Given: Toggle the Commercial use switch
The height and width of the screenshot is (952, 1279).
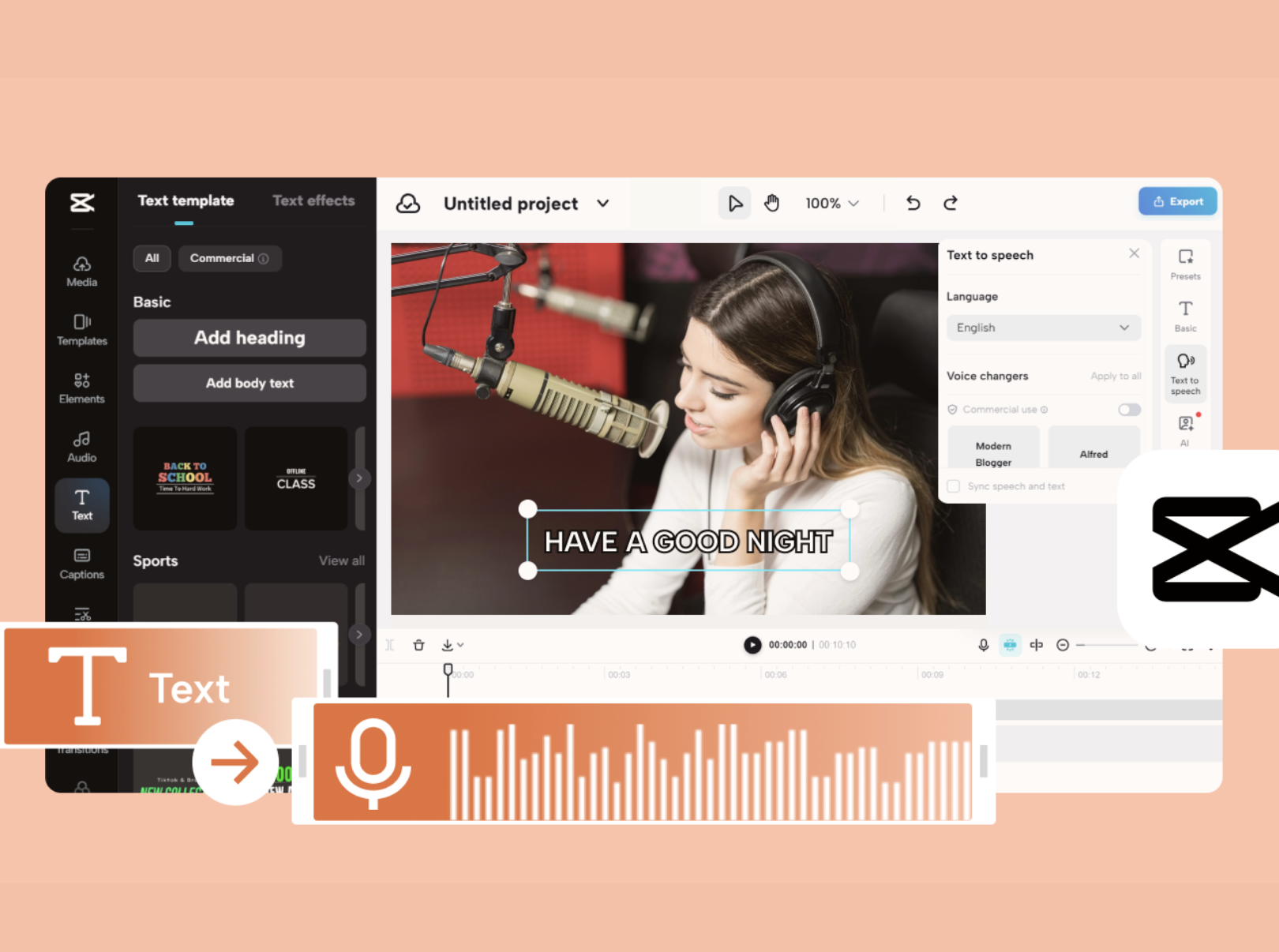Looking at the screenshot, I should tap(1129, 410).
